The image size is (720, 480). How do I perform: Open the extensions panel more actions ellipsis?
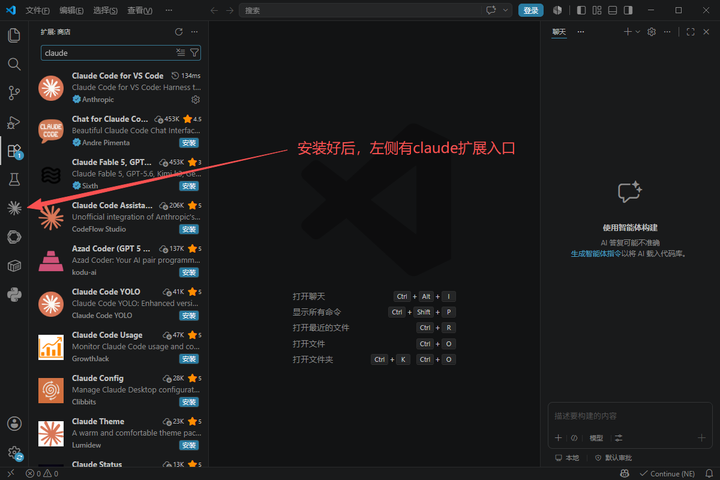194,32
